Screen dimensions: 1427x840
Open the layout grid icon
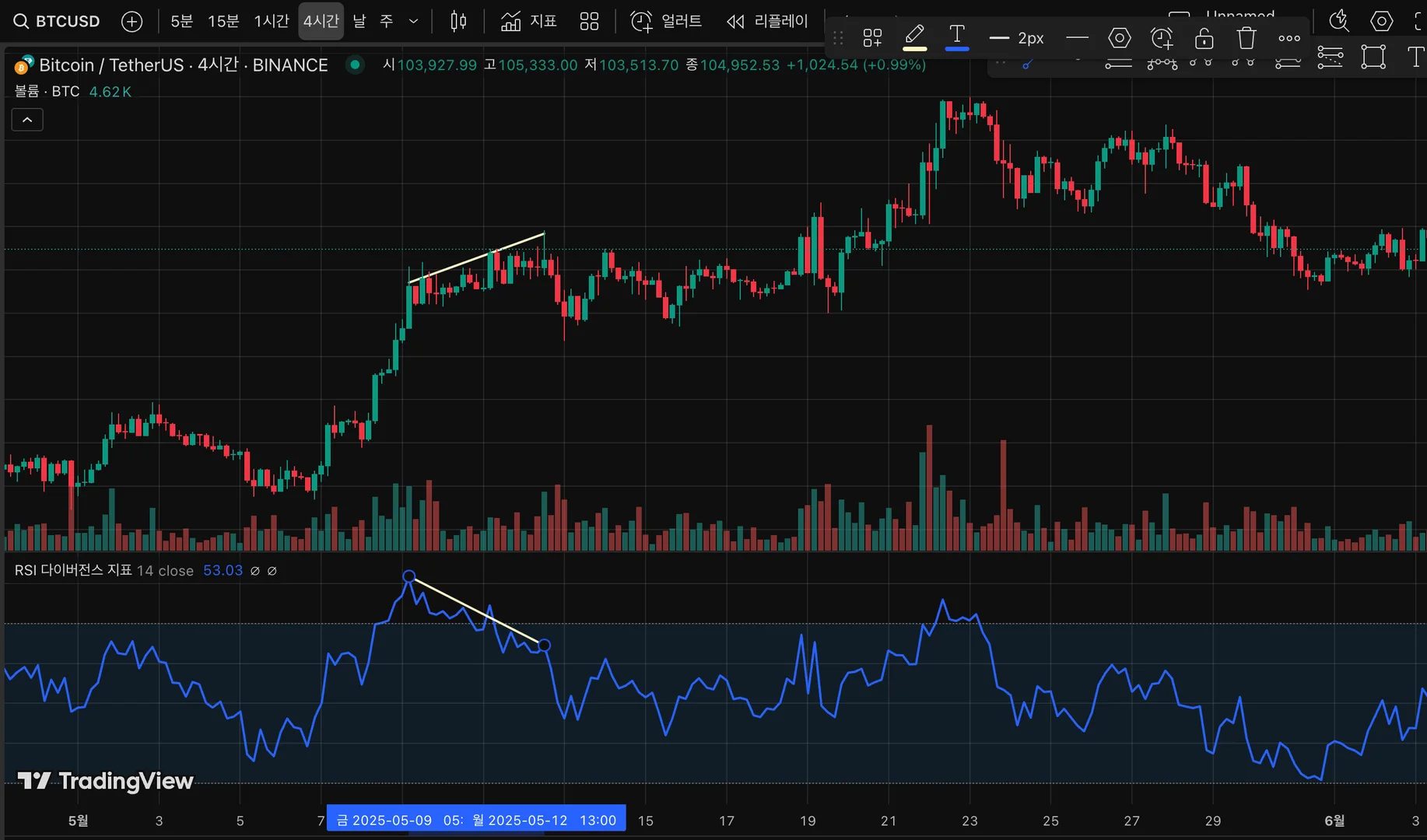pyautogui.click(x=589, y=22)
